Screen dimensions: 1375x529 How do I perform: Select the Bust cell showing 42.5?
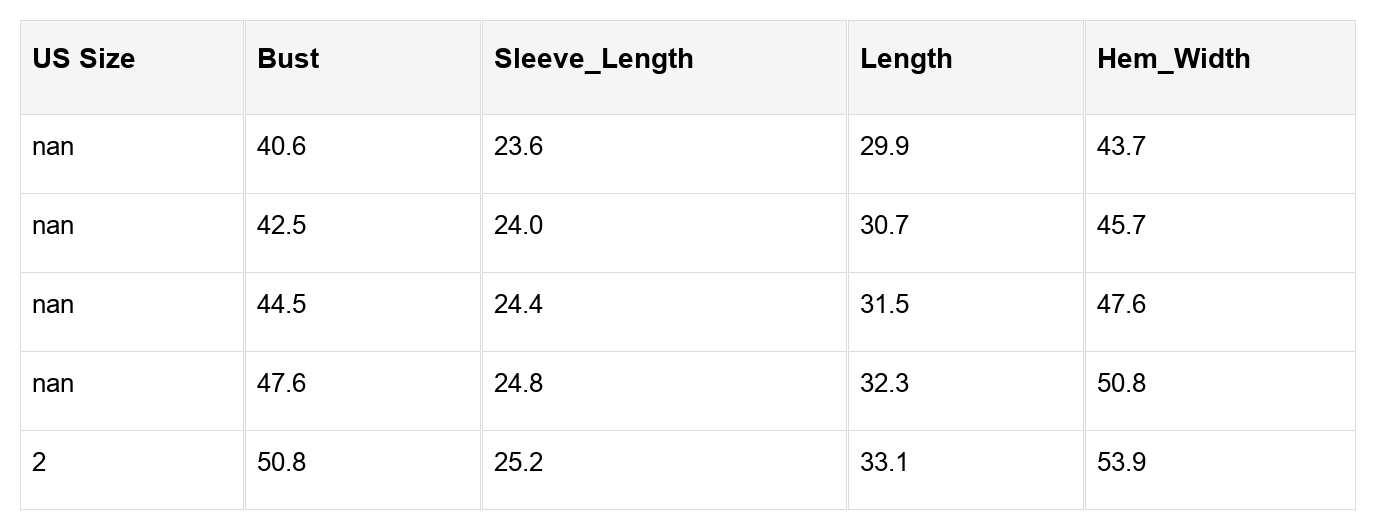282,226
